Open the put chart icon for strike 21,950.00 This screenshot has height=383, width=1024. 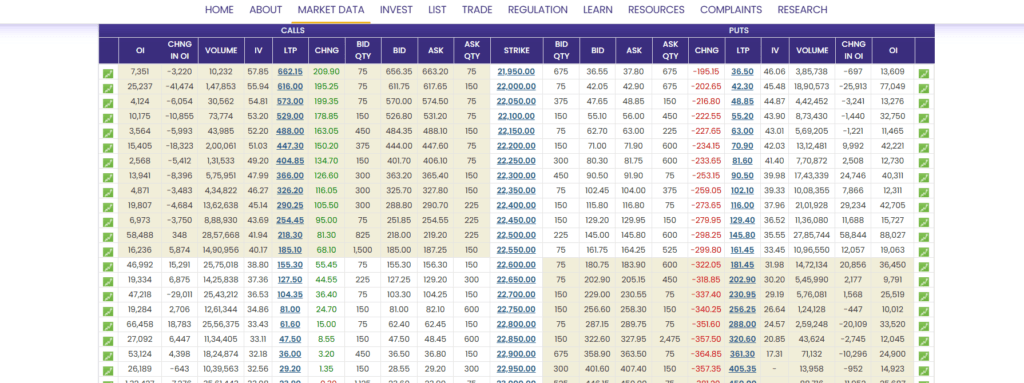(x=923, y=74)
